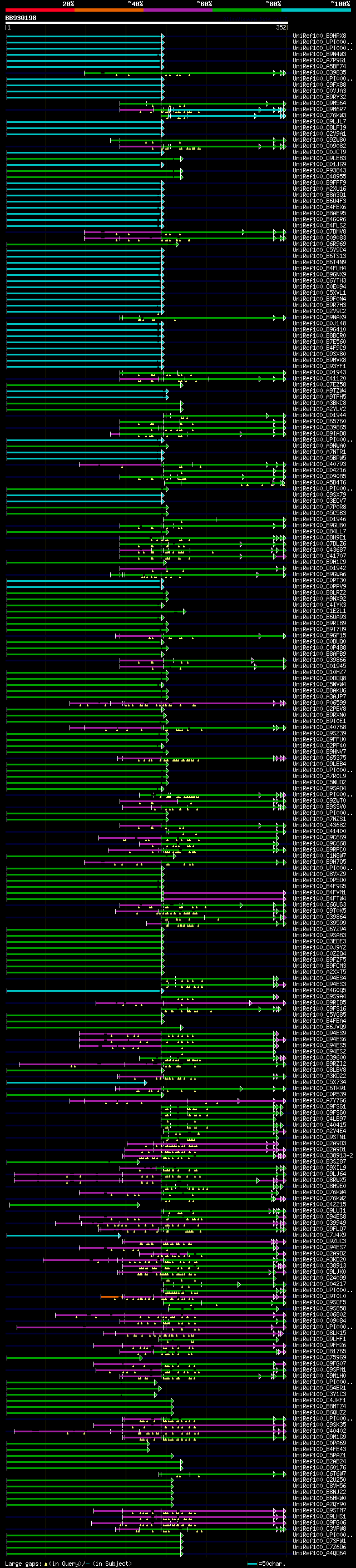Click the cyan ~100% identity legend bar
Image resolution: width=356 pixels, height=1568 pixels.
(317, 10)
